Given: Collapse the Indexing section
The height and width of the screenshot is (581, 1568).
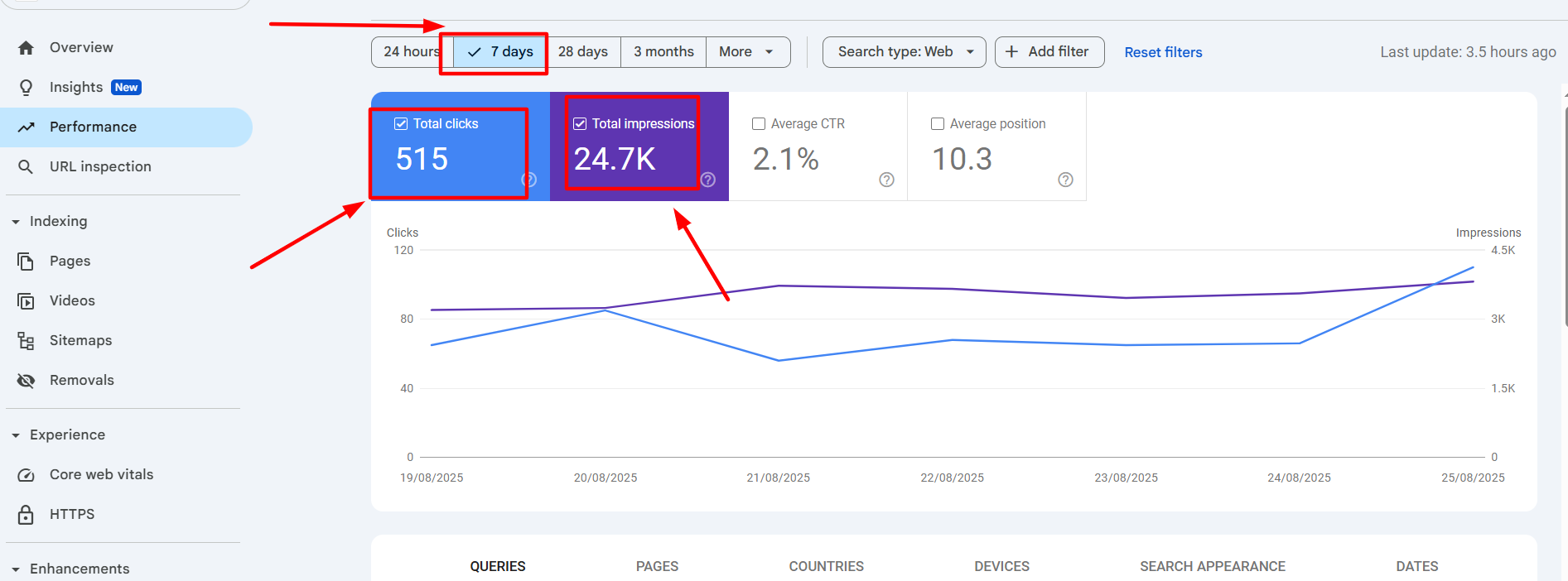Looking at the screenshot, I should pos(16,222).
